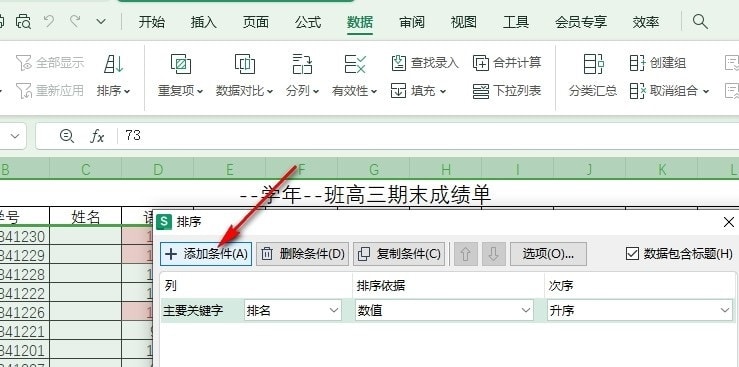739x367 pixels.
Task: Expand the name box dropdown arrow
Action: click(x=15, y=136)
